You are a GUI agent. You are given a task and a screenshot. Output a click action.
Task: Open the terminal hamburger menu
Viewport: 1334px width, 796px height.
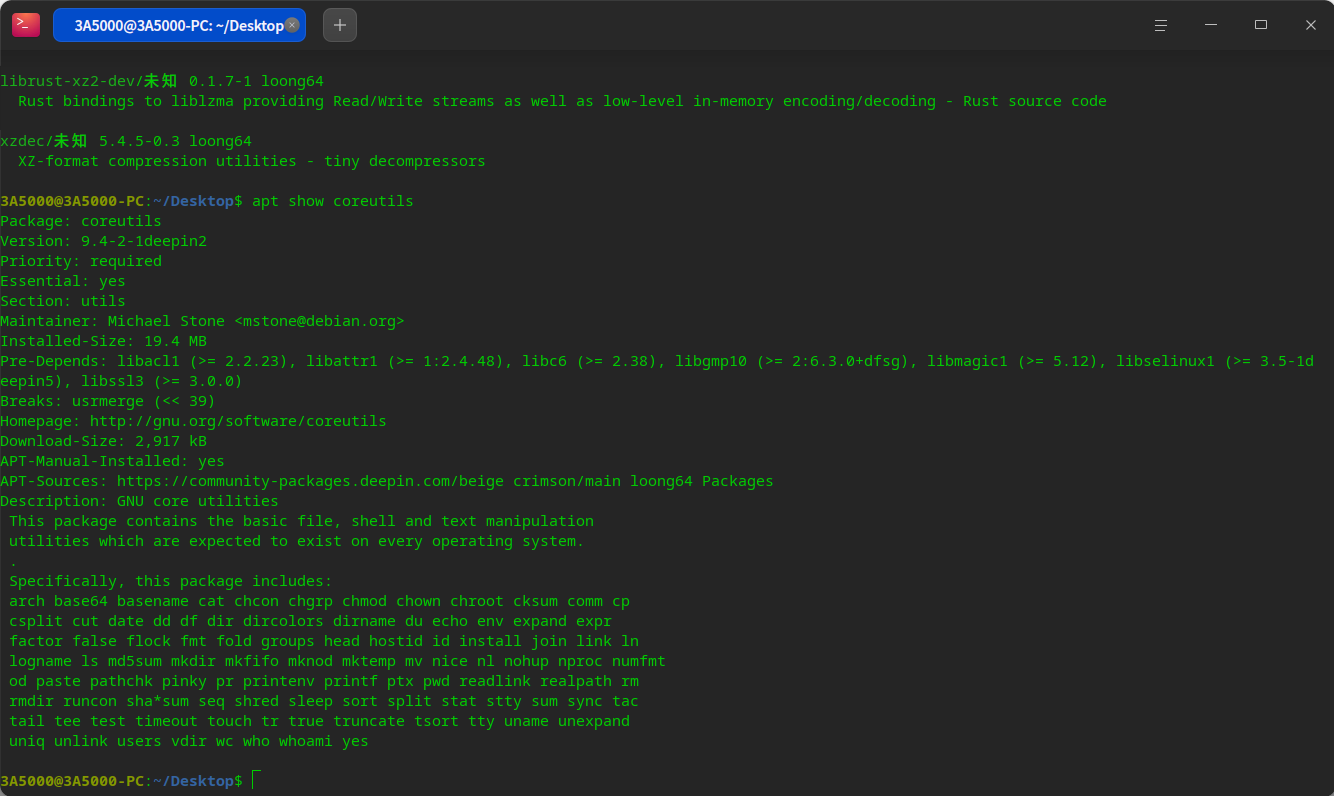click(1161, 25)
